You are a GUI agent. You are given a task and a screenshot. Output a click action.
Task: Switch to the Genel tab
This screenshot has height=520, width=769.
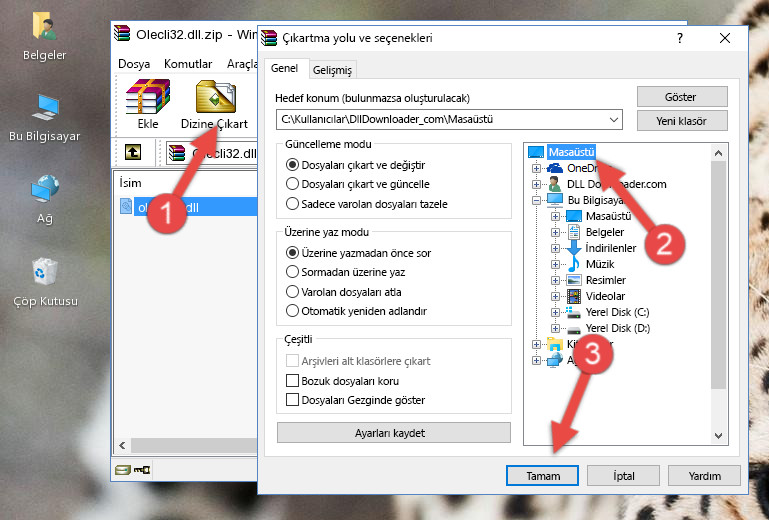click(284, 69)
